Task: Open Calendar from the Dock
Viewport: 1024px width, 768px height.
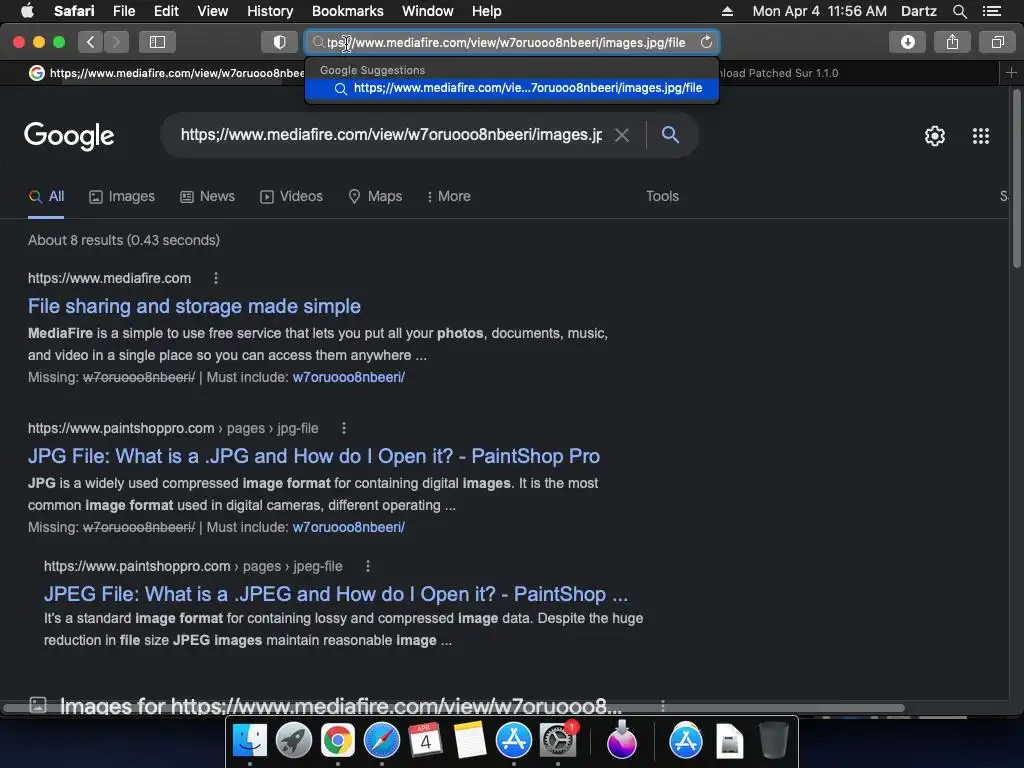Action: [426, 740]
